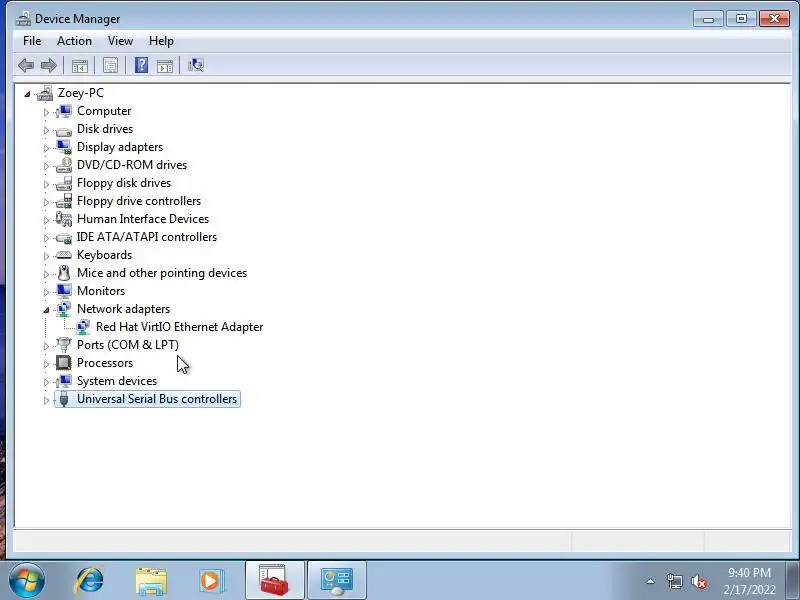Select Red Hat VirtIO Ethernet Adapter
Viewport: 800px width, 600px height.
pyautogui.click(x=180, y=327)
